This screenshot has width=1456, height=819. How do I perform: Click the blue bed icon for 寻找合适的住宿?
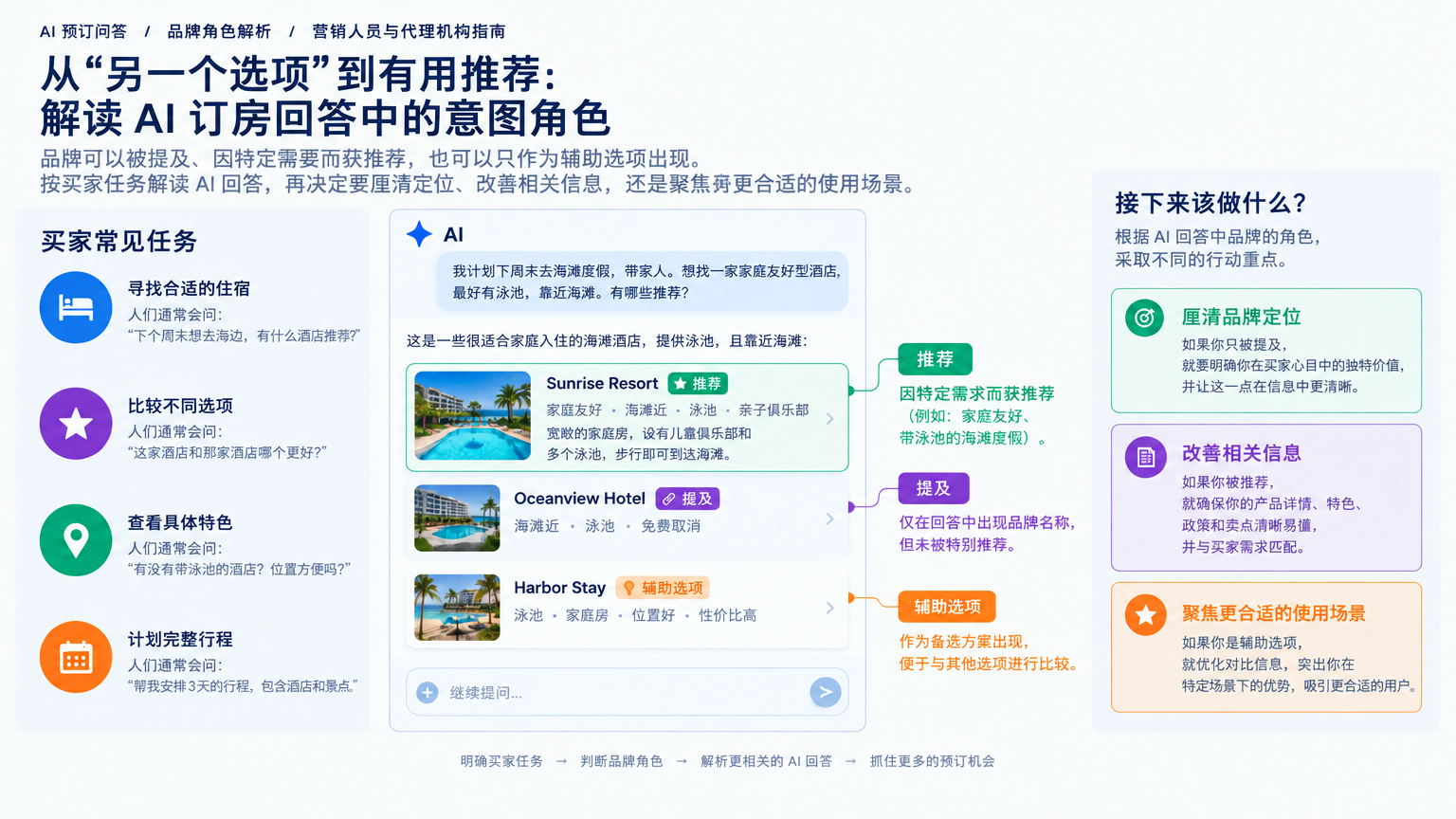[76, 307]
